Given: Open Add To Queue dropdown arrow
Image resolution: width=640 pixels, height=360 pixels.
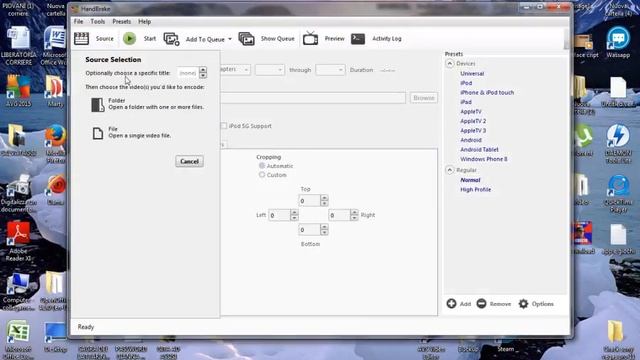Looking at the screenshot, I should pyautogui.click(x=230, y=39).
